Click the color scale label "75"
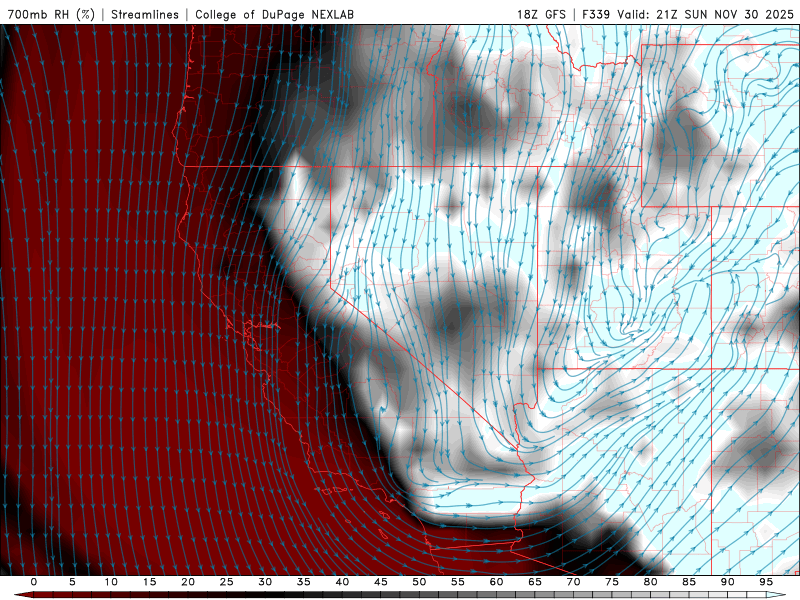 click(x=612, y=582)
